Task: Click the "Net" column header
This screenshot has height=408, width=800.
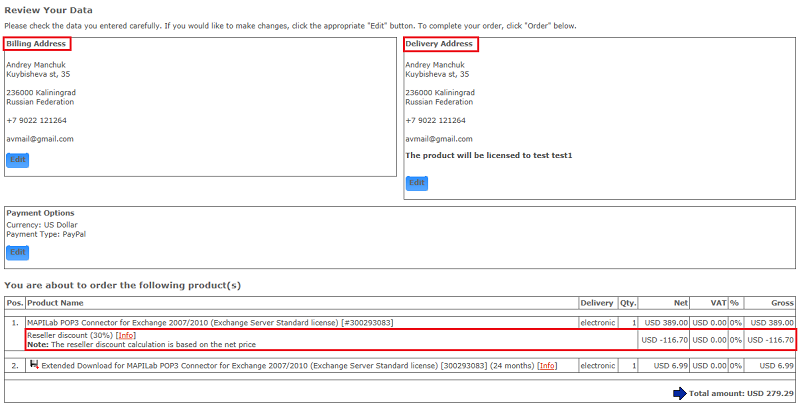Action: coord(681,303)
